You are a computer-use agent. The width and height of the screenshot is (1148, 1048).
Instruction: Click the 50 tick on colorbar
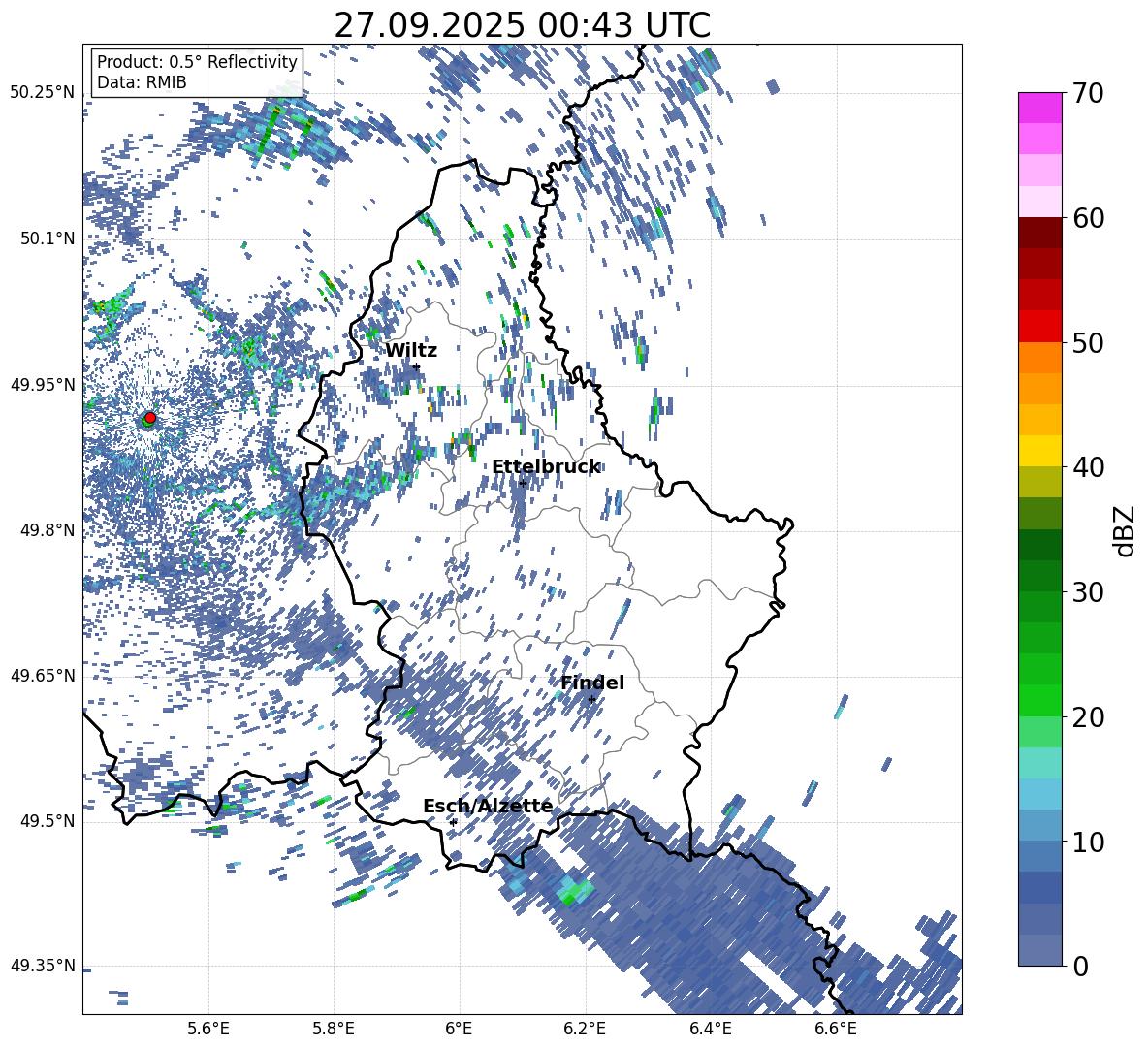pyautogui.click(x=1088, y=342)
